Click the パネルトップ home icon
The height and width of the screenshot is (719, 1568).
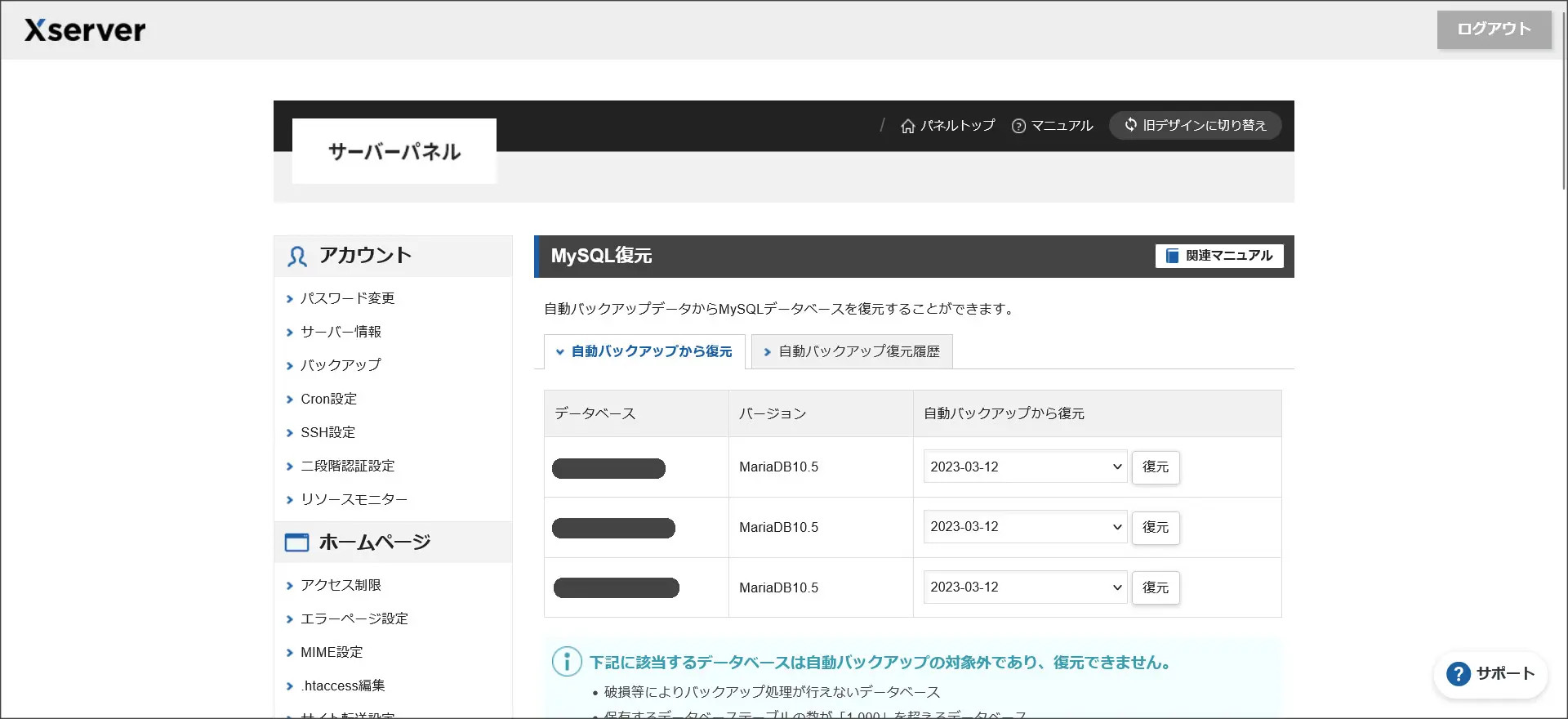pos(907,126)
